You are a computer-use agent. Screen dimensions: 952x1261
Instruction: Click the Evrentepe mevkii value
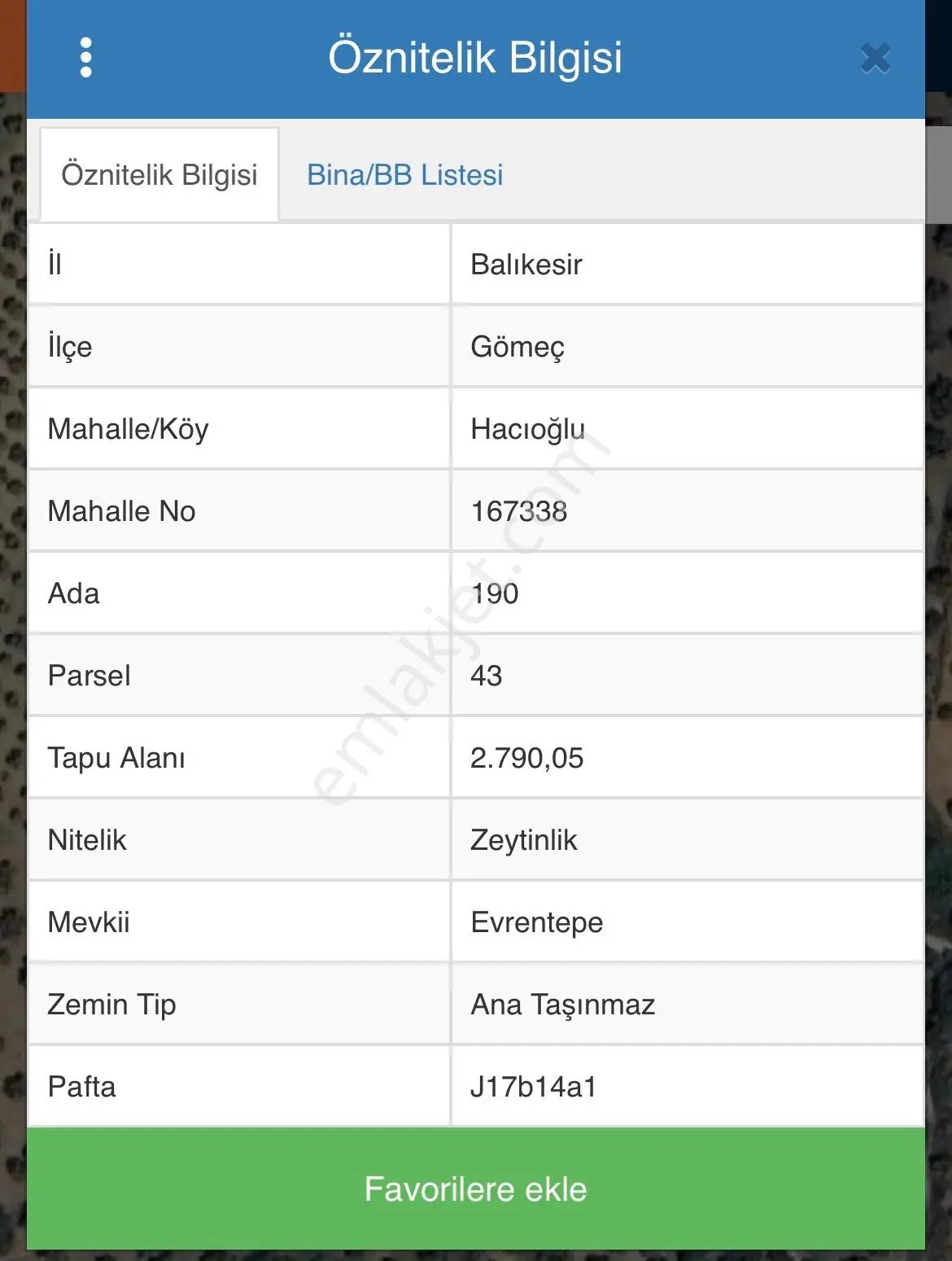(536, 922)
